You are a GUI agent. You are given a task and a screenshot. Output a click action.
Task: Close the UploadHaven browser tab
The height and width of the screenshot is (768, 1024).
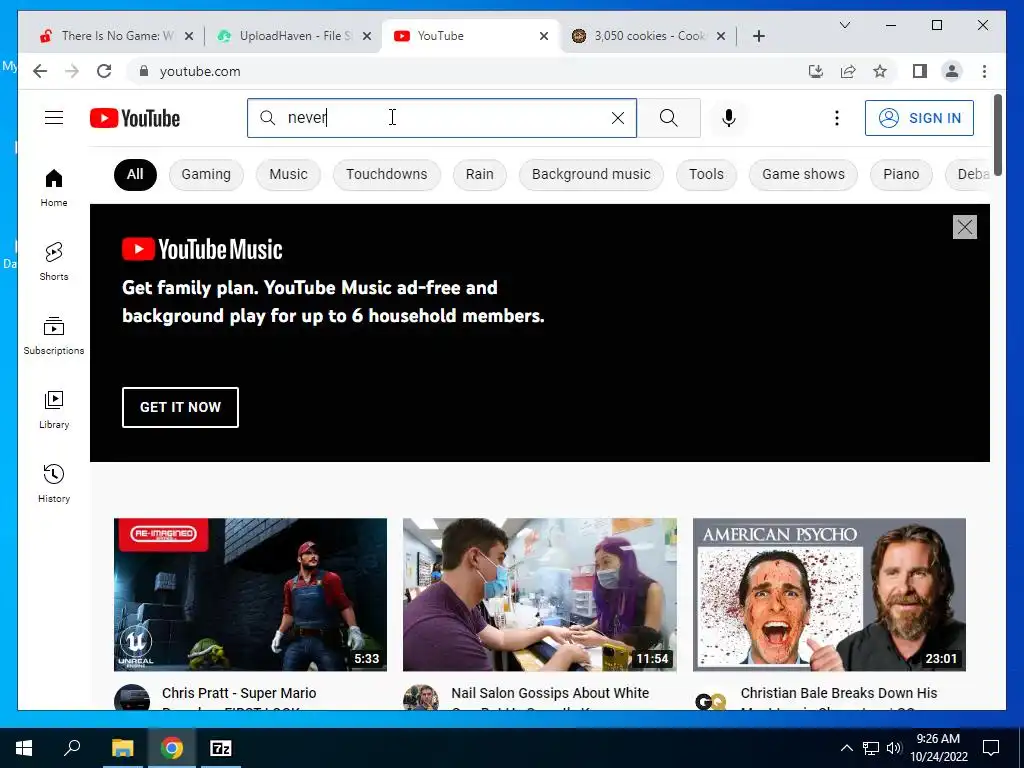367,36
